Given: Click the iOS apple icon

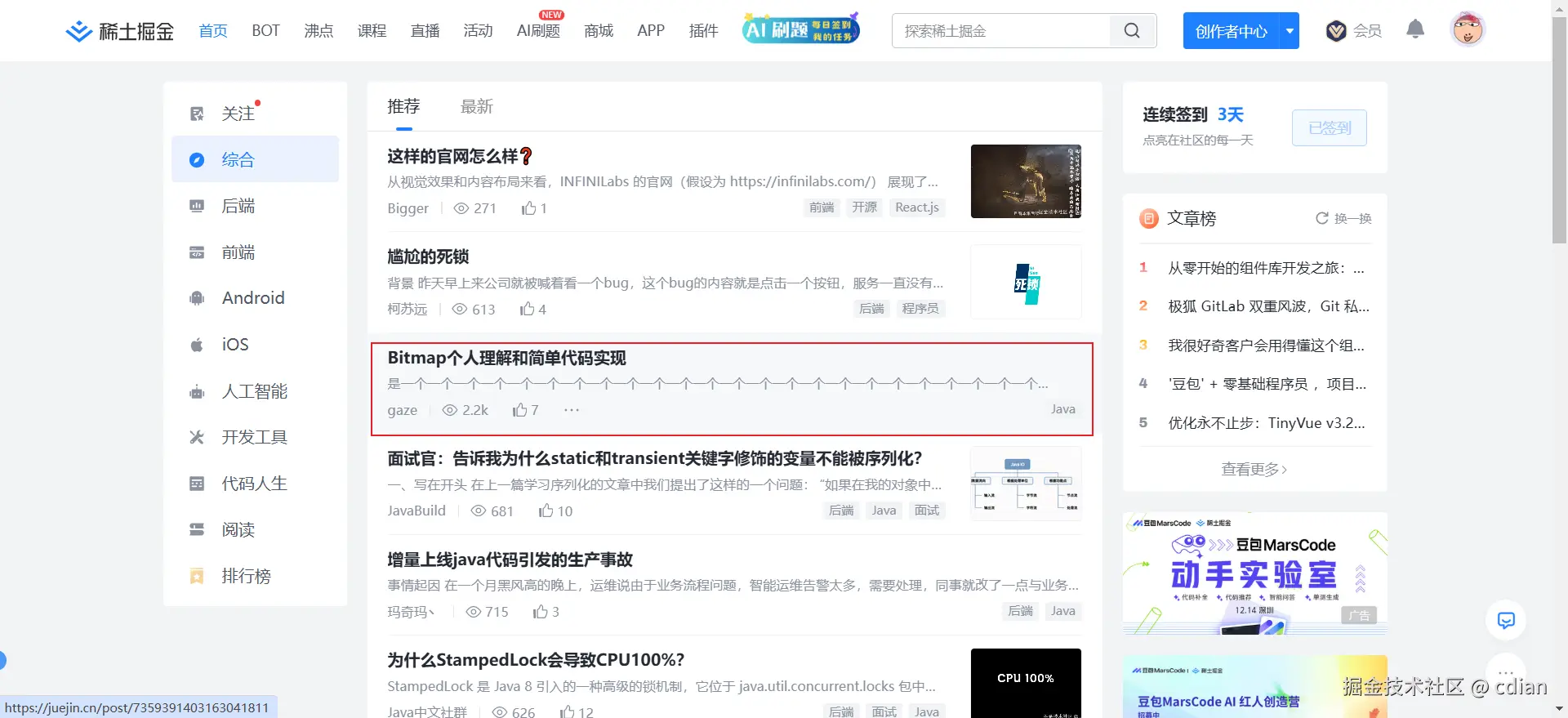Looking at the screenshot, I should coord(197,345).
